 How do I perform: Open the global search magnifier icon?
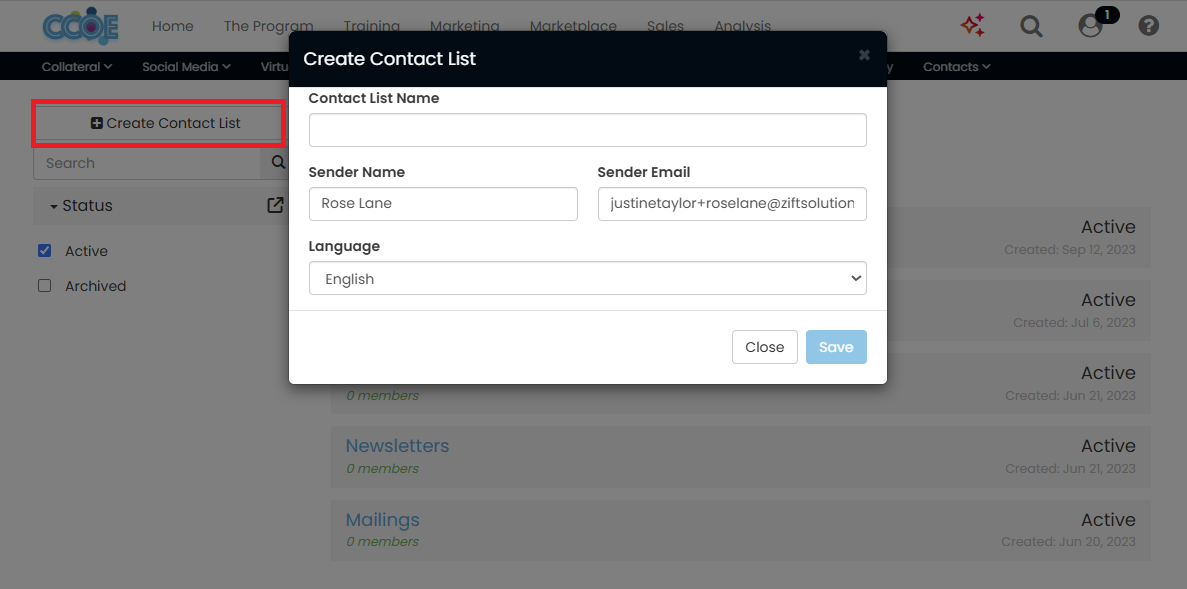pyautogui.click(x=1031, y=26)
